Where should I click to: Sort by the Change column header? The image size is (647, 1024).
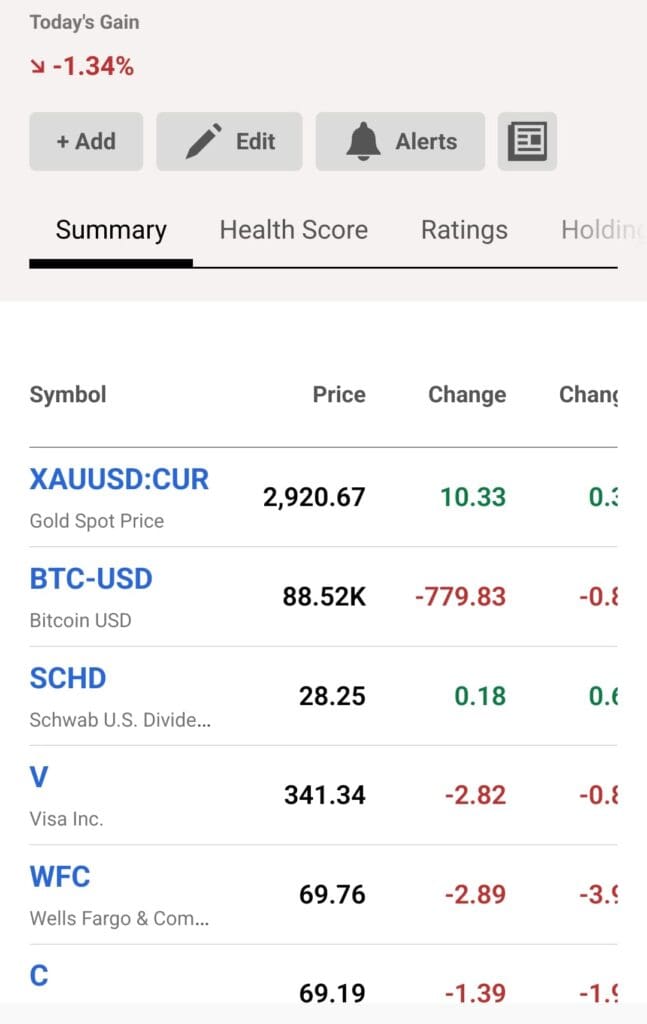(467, 394)
